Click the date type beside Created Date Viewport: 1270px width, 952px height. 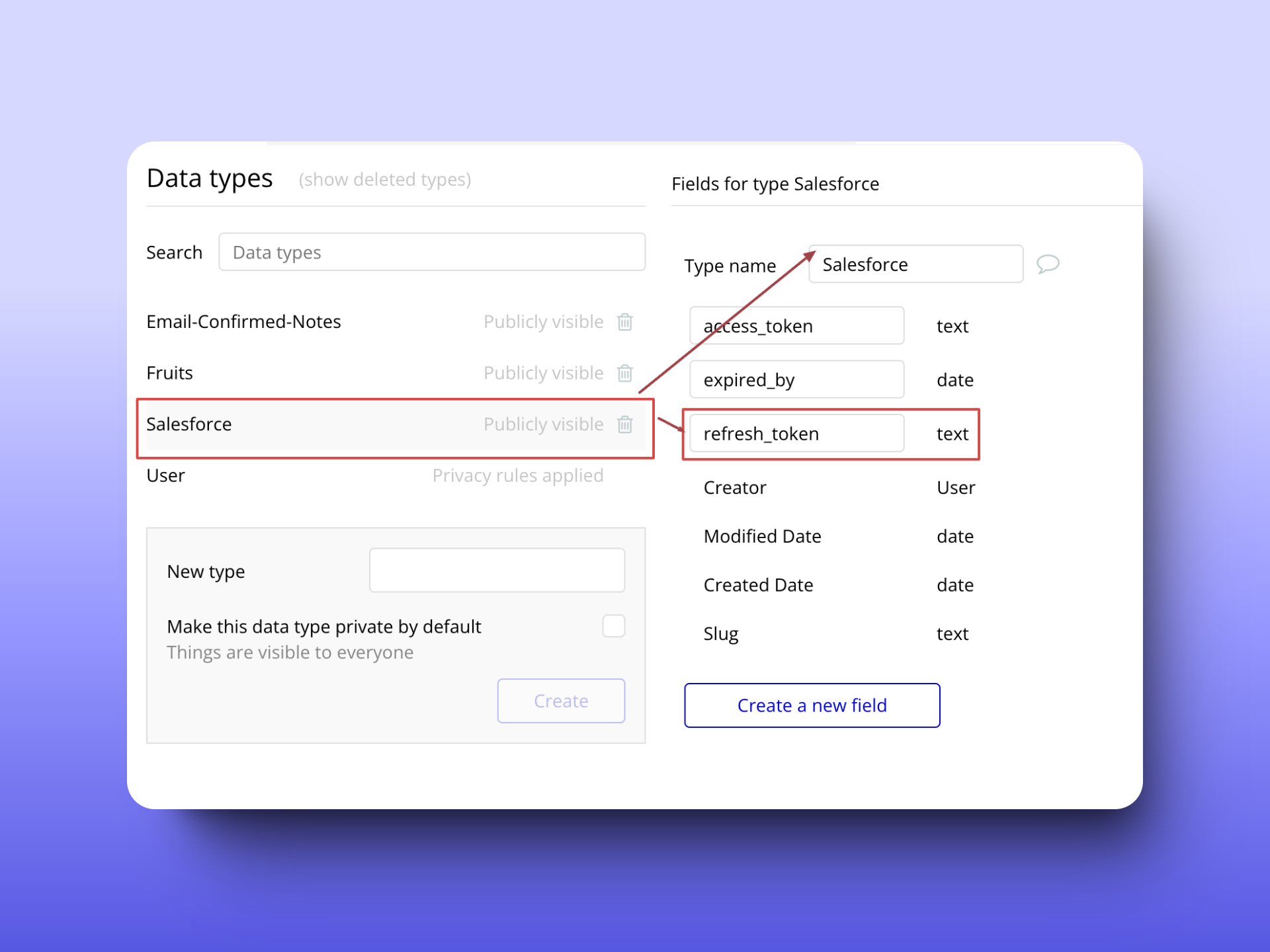(x=955, y=586)
